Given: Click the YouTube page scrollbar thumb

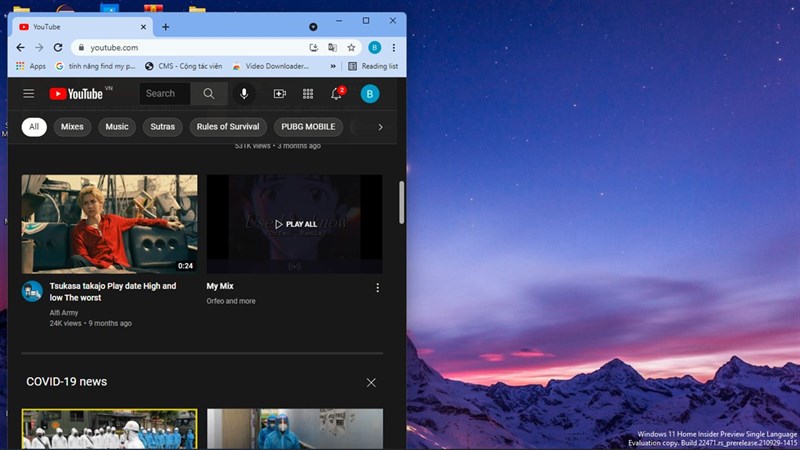Looking at the screenshot, I should point(402,202).
